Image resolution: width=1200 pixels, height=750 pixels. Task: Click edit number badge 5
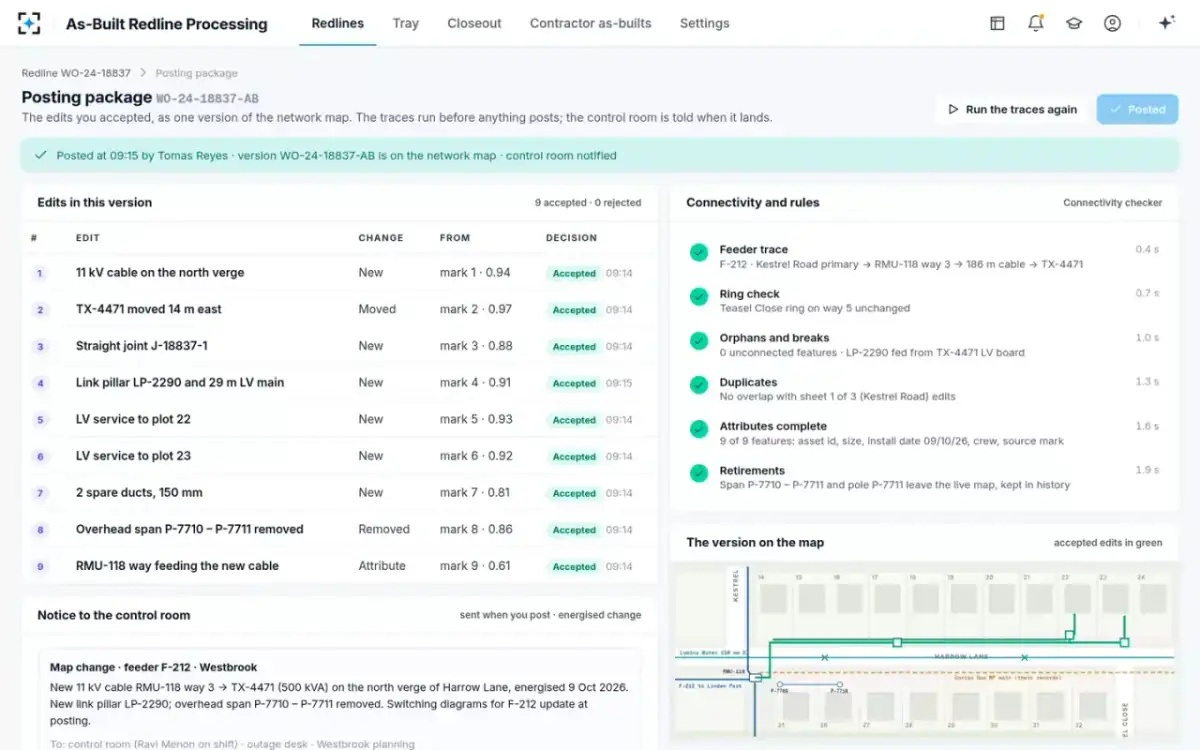[40, 420]
